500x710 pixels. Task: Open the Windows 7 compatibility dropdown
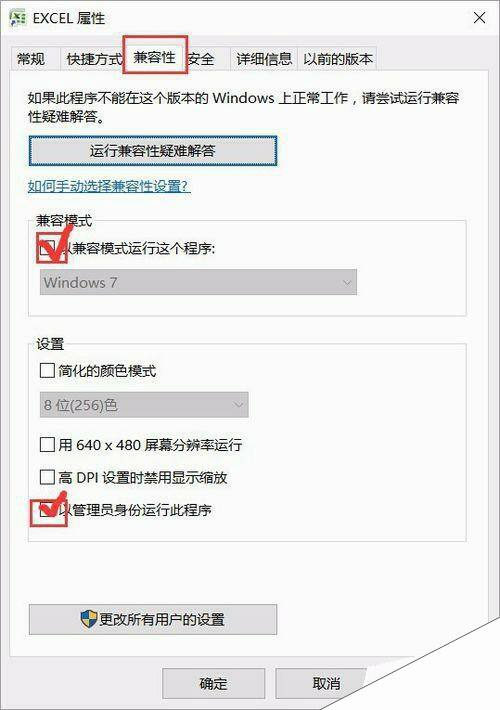pos(198,282)
